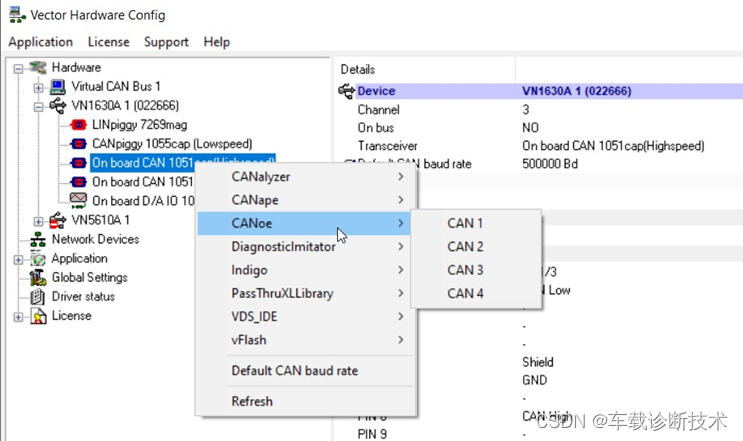Click the Hardware root node icon
The image size is (743, 441).
point(38,67)
